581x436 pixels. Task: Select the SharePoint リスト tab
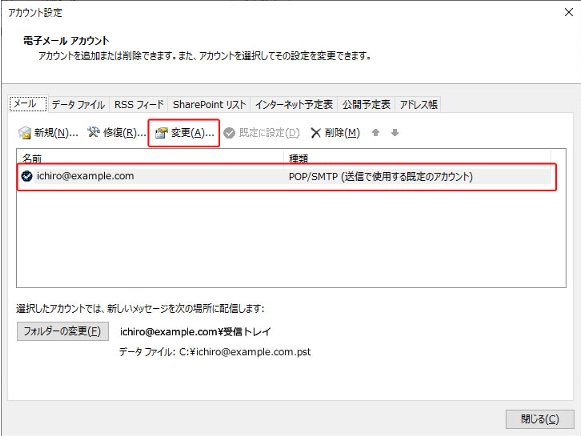[x=209, y=104]
